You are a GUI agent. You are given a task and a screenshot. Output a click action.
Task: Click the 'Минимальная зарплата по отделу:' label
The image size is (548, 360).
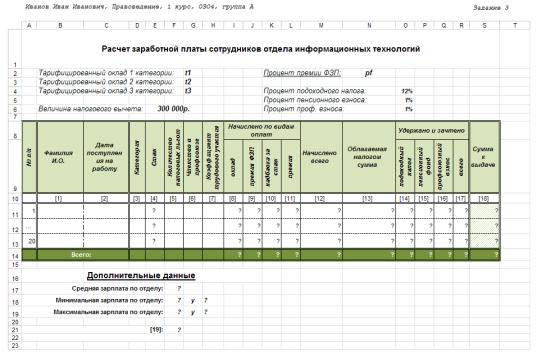click(109, 300)
